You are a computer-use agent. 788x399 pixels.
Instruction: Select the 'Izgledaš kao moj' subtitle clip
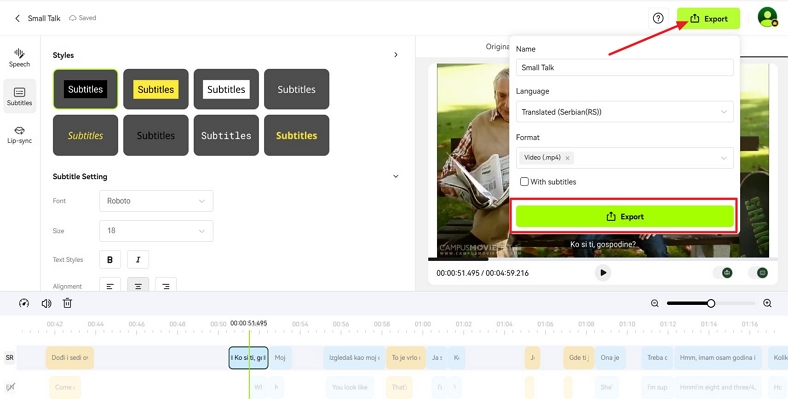354,358
